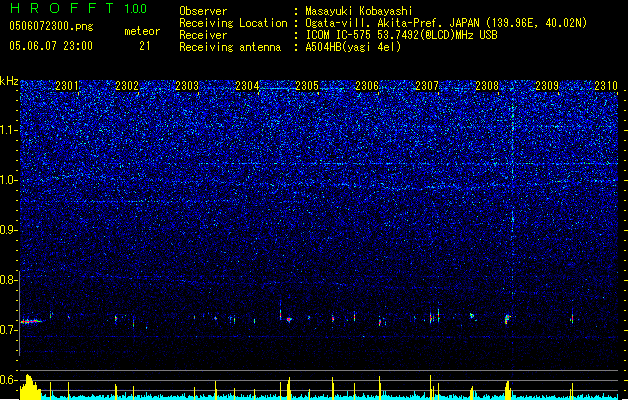The height and width of the screenshot is (400, 629).
Task: Click the 0.9 kHz axis label
Action: pyautogui.click(x=8, y=230)
